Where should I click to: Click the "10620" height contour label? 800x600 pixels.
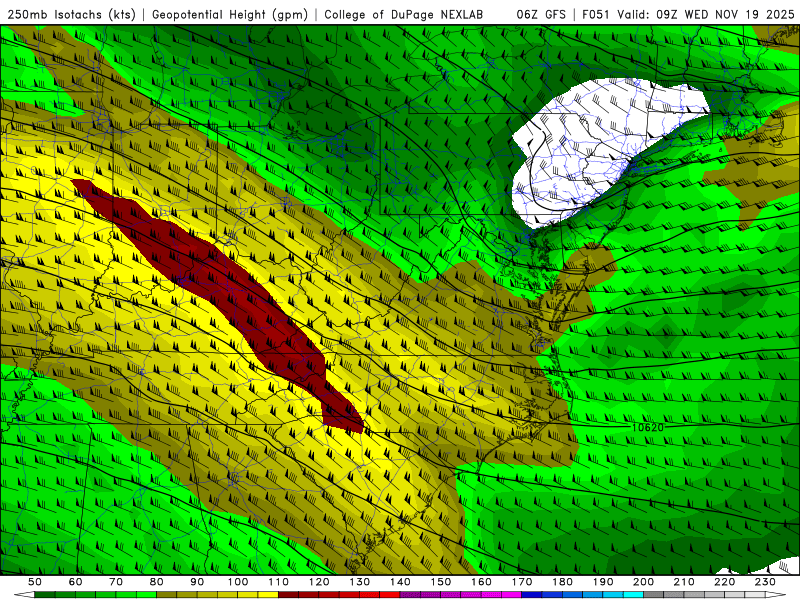coord(647,427)
